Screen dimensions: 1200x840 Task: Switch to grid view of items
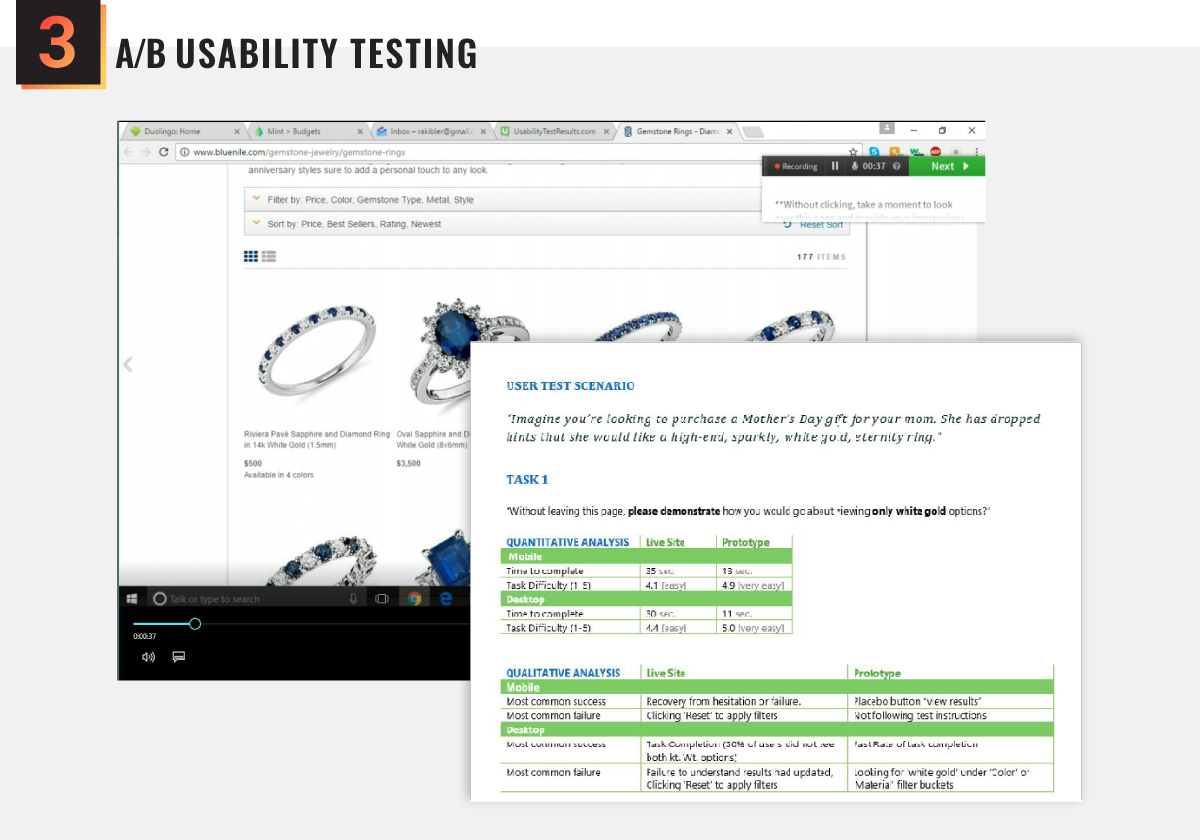click(x=251, y=257)
